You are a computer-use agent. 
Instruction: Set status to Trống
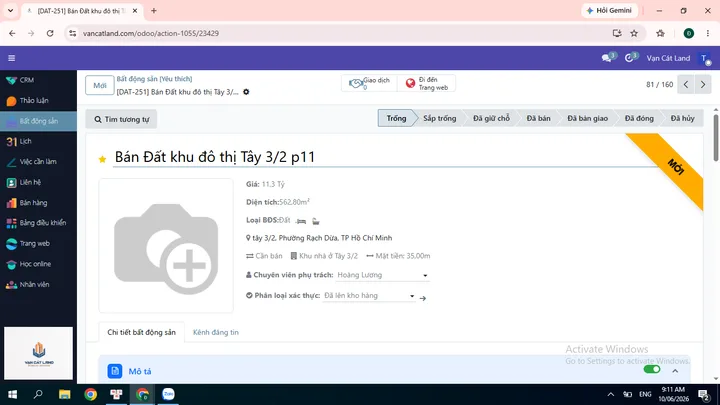[x=396, y=118]
